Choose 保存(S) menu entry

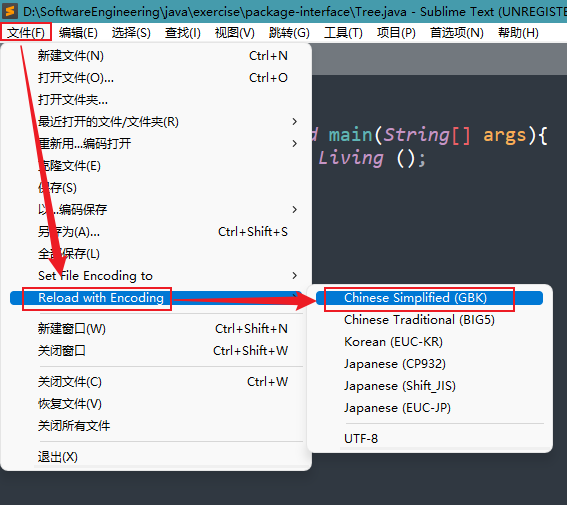156,188
